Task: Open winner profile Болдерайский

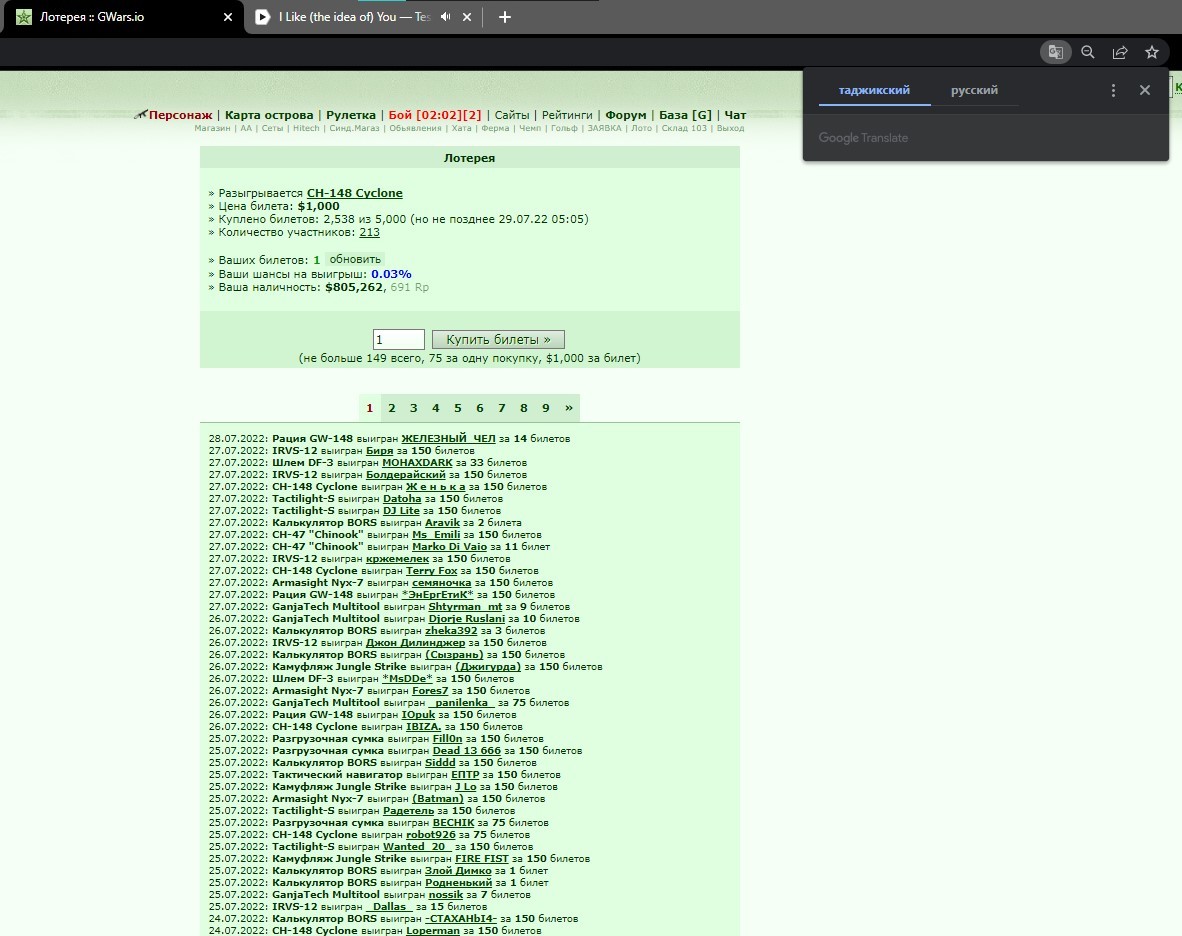Action: point(406,475)
